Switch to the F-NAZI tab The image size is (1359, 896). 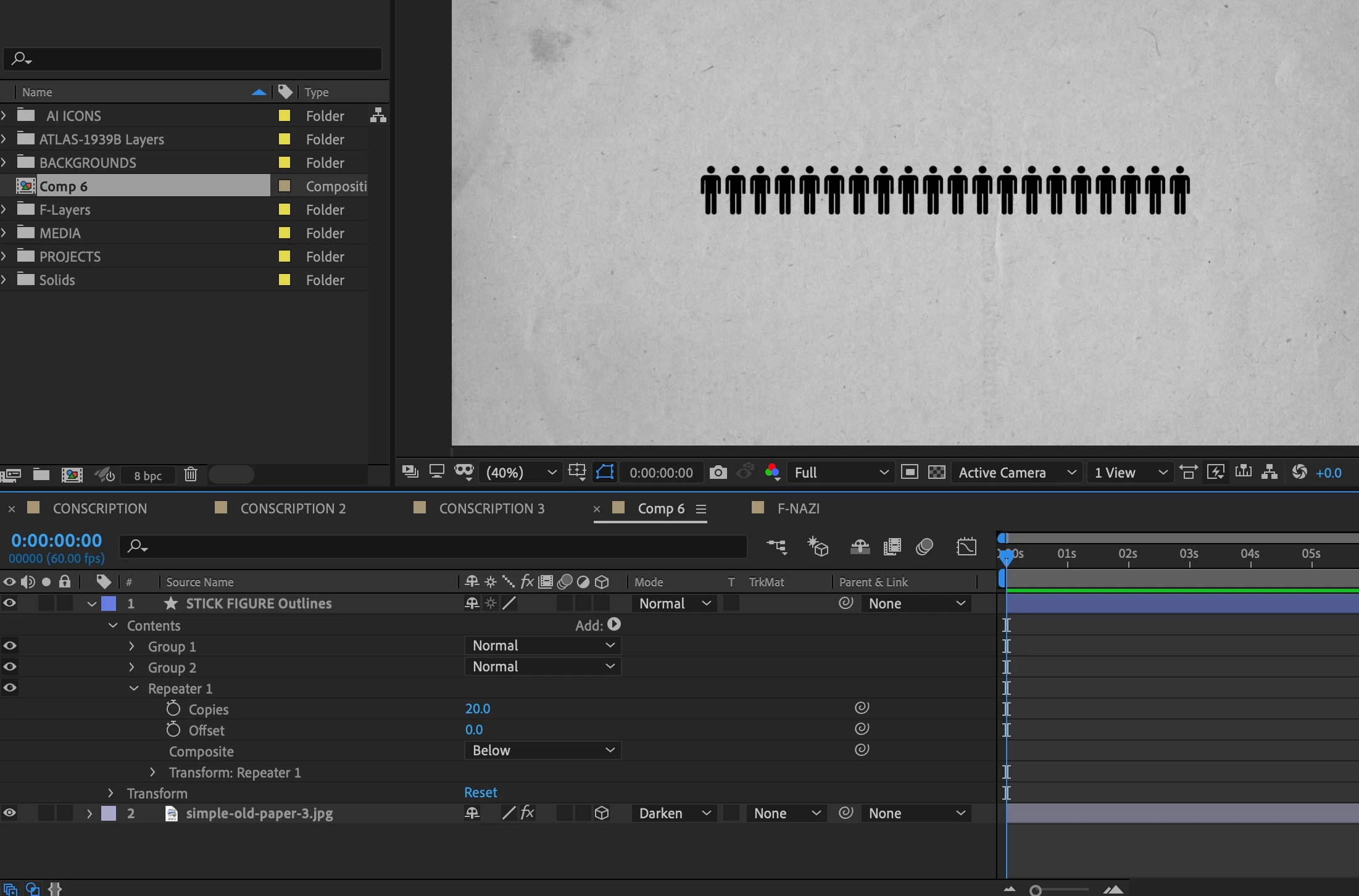point(798,508)
